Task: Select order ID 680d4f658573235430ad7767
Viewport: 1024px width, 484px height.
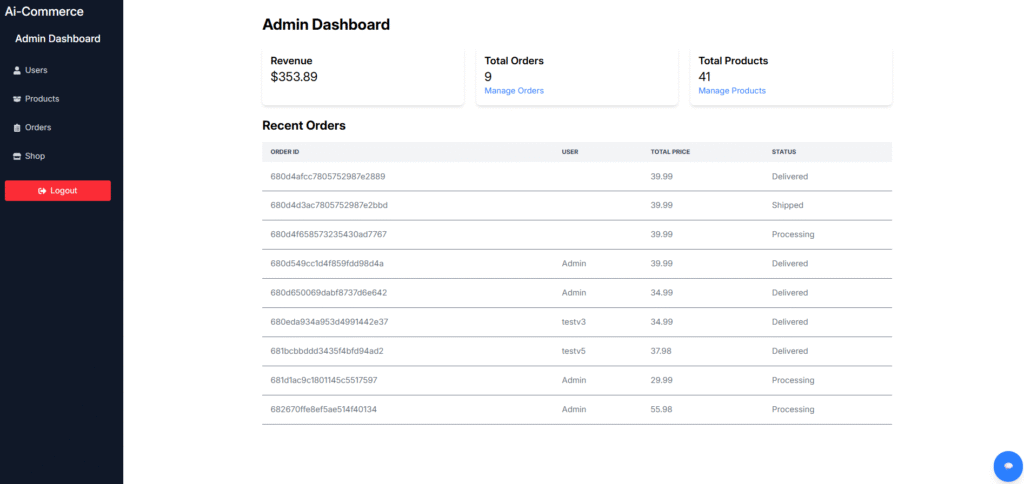Action: [328, 234]
